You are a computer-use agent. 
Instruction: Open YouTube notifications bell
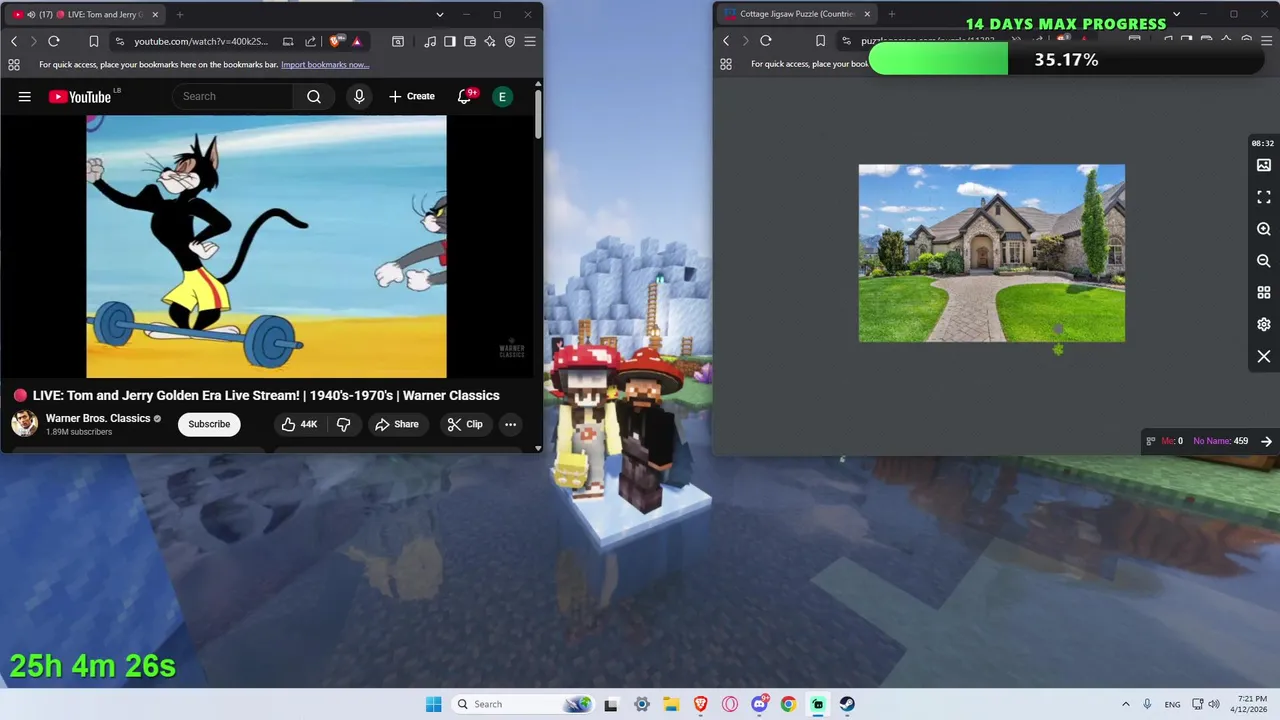click(x=464, y=96)
